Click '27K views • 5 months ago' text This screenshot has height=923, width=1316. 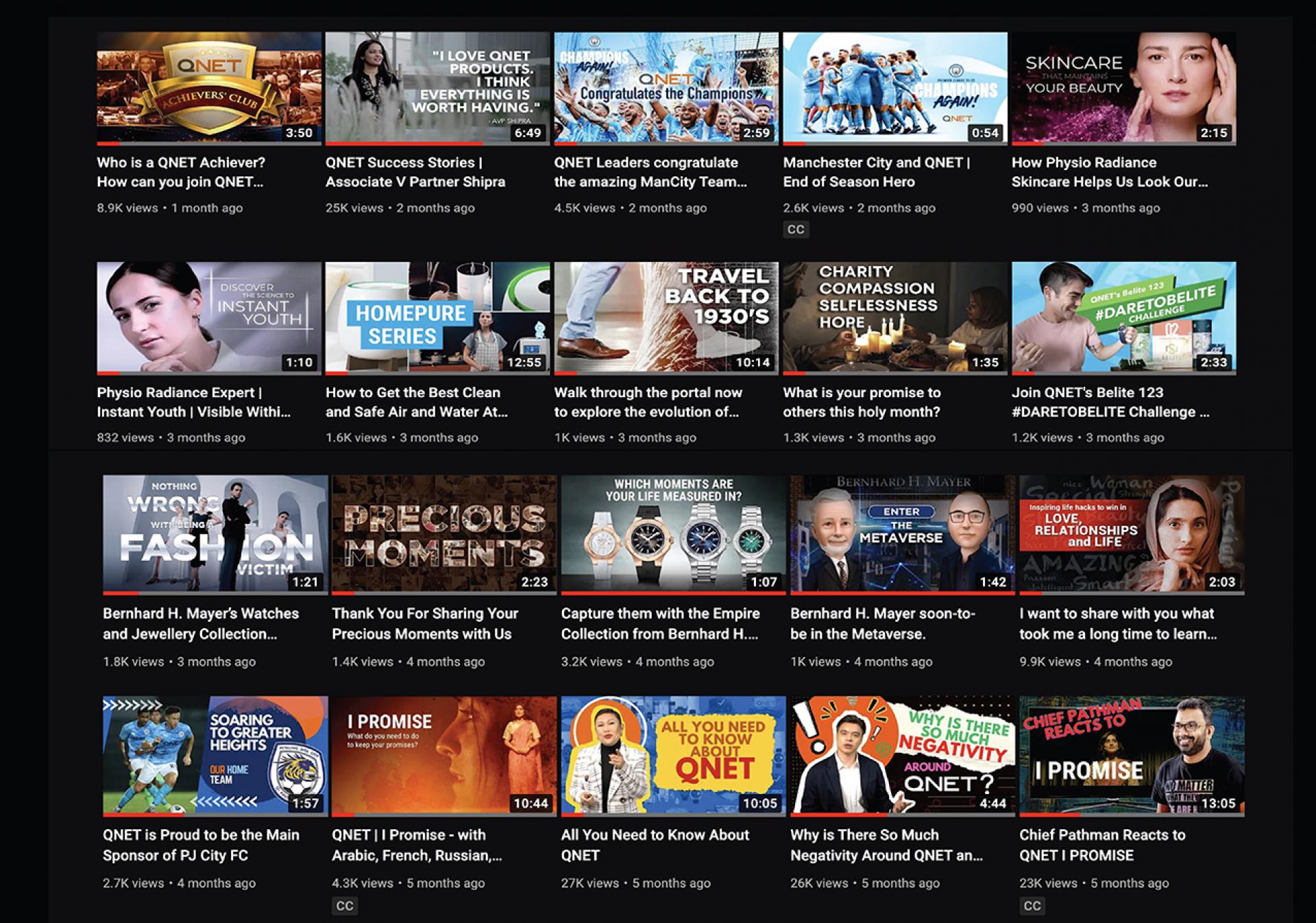coord(635,883)
